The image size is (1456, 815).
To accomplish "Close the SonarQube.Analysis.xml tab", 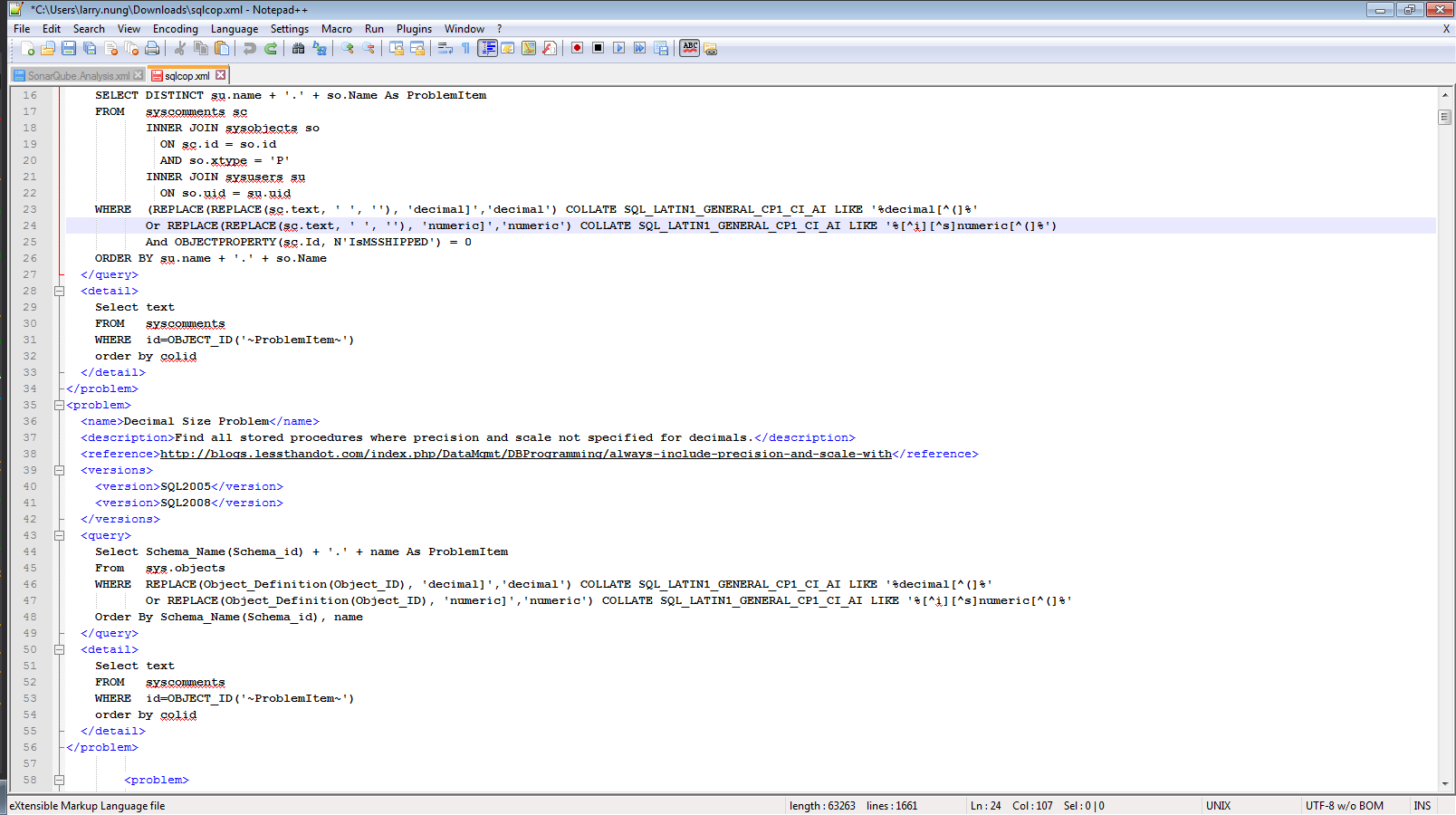I will [x=138, y=75].
